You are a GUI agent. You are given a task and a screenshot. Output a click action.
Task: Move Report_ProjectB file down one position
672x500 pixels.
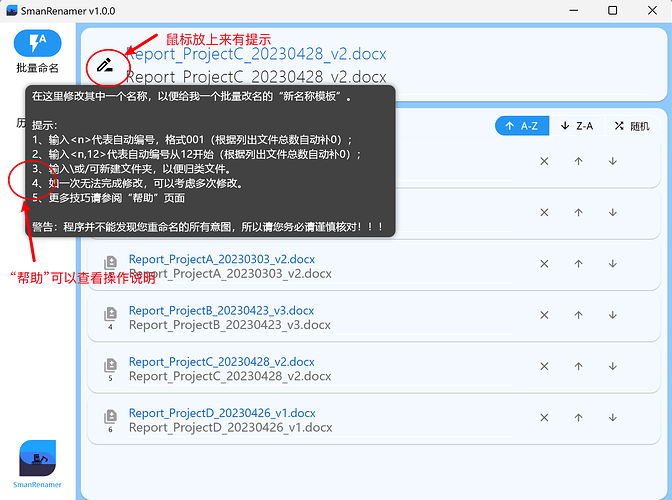pos(612,317)
